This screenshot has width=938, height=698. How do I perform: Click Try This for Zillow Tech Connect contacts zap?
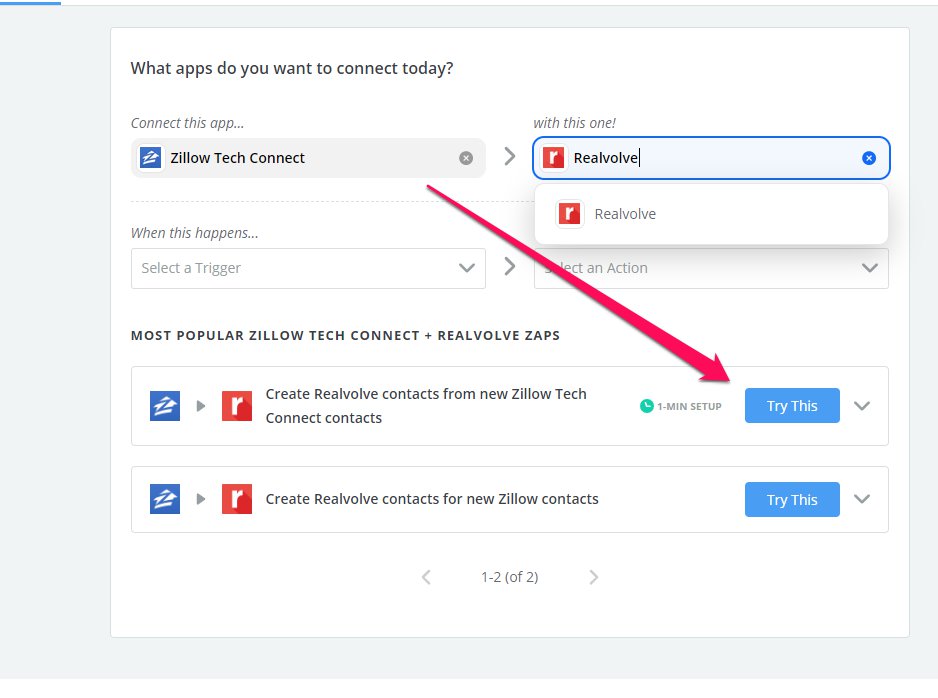(792, 406)
